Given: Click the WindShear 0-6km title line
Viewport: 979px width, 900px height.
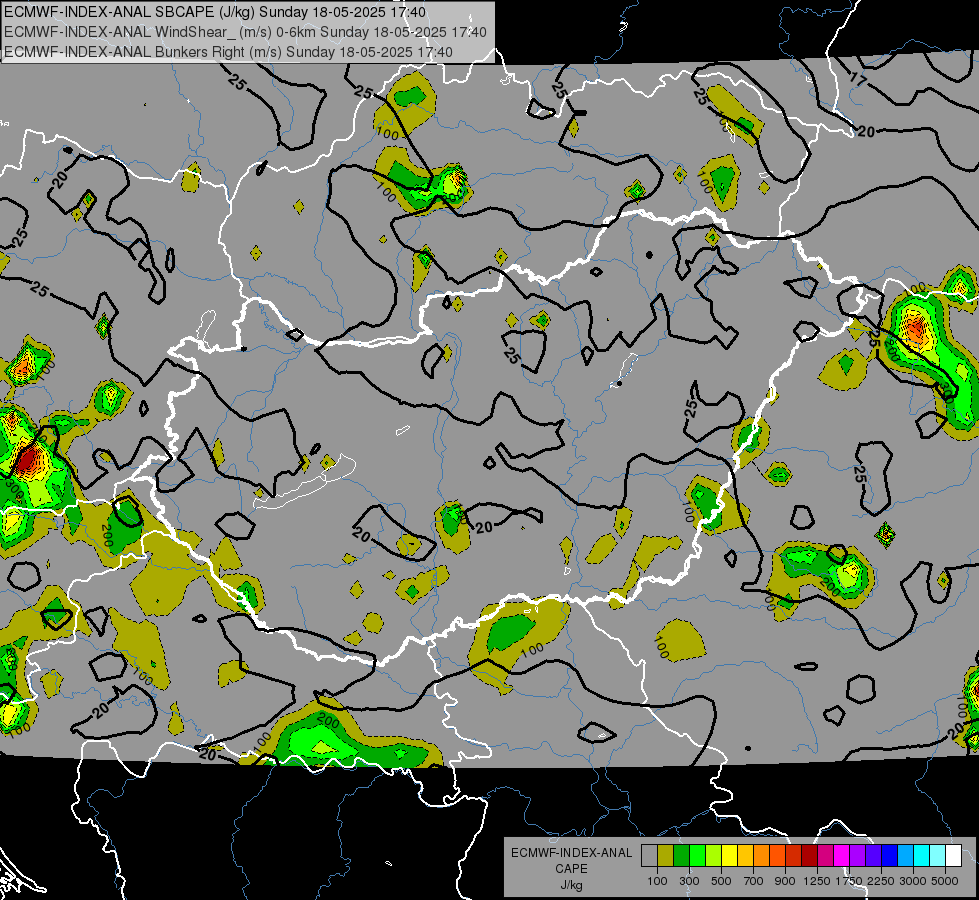Looking at the screenshot, I should coord(245,32).
